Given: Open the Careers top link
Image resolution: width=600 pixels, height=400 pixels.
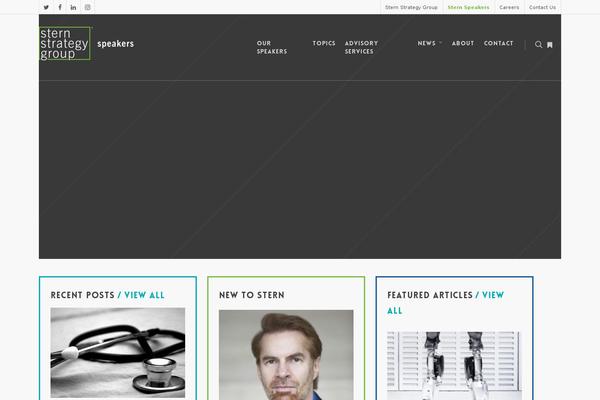Looking at the screenshot, I should pos(509,7).
